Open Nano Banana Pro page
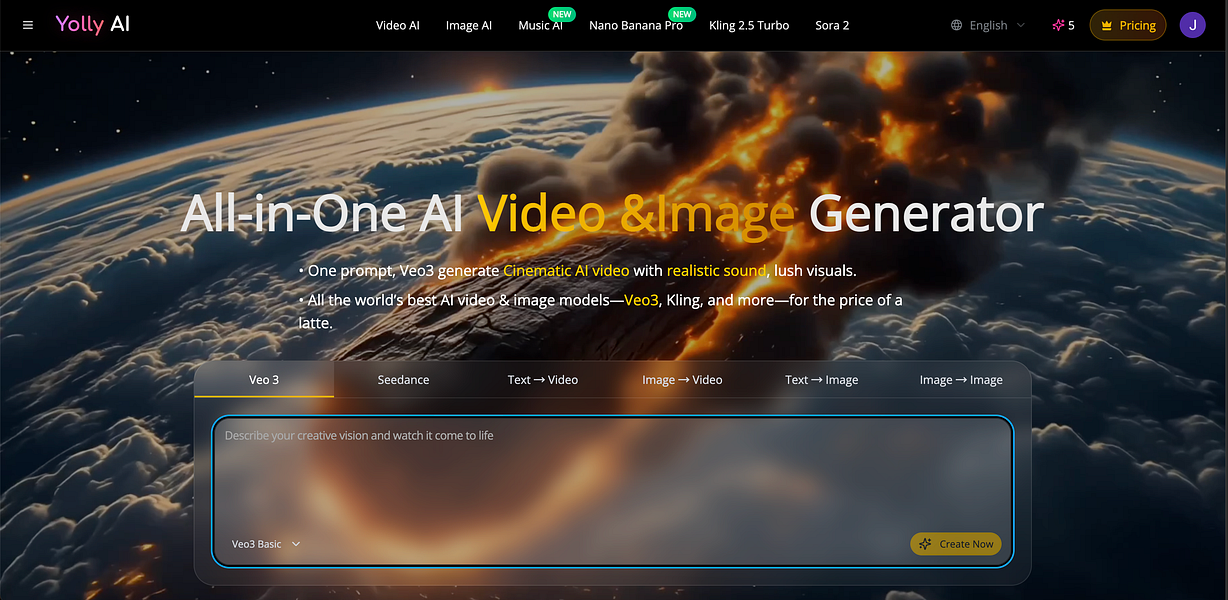1228x600 pixels. 636,25
